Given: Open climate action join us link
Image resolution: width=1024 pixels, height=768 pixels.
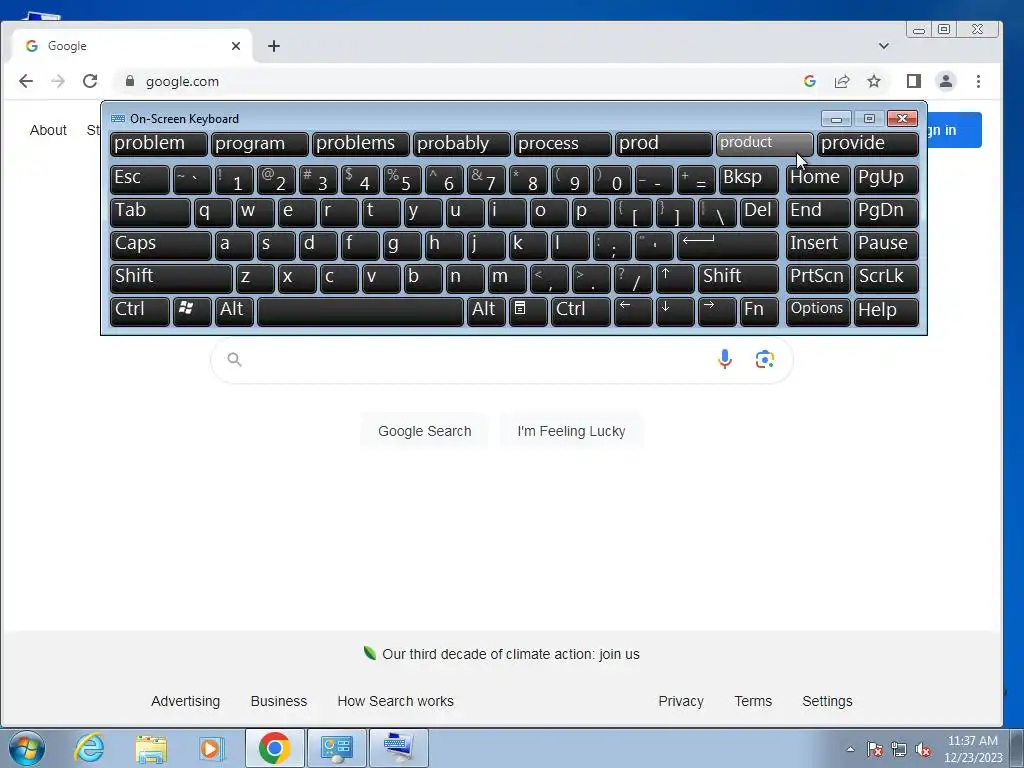Looking at the screenshot, I should point(511,654).
